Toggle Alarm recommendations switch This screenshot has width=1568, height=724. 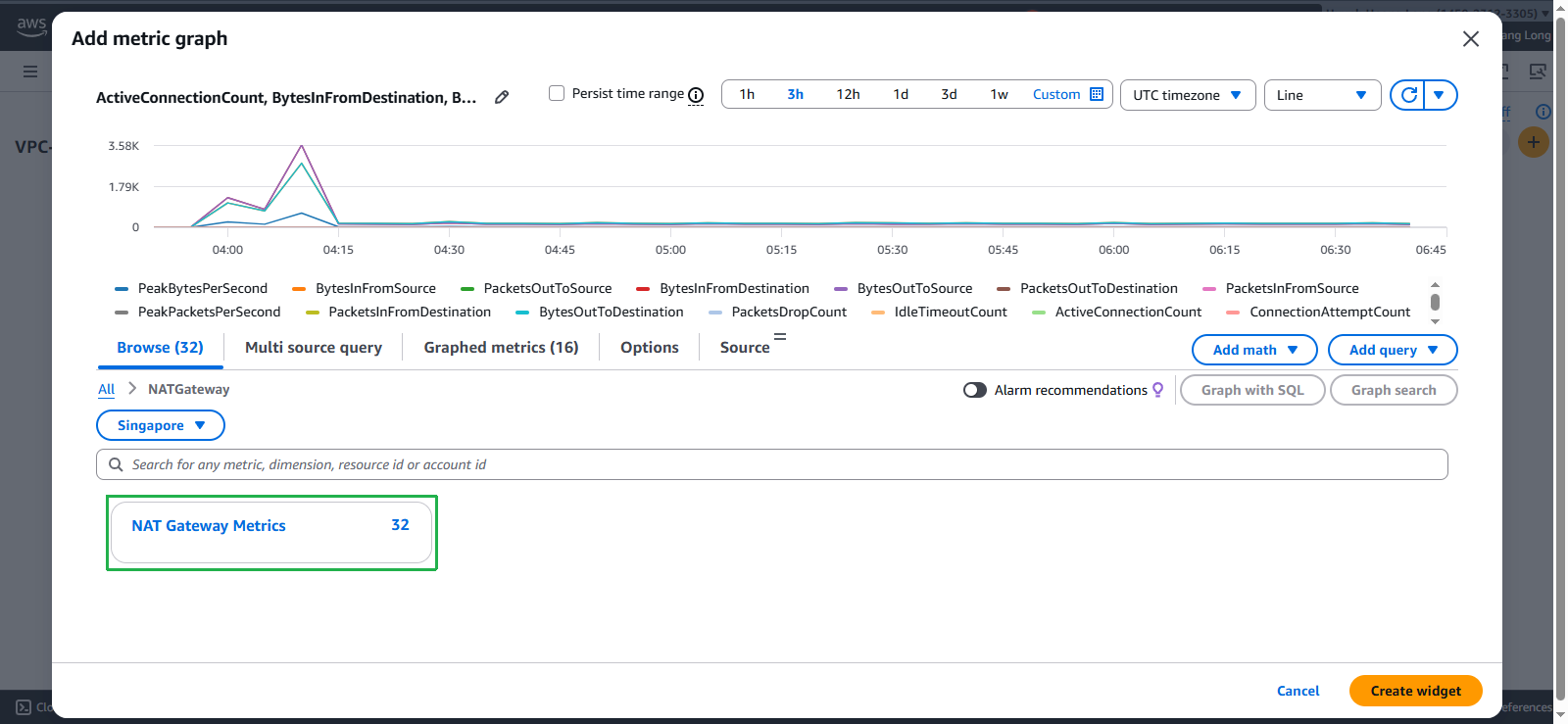[x=975, y=390]
